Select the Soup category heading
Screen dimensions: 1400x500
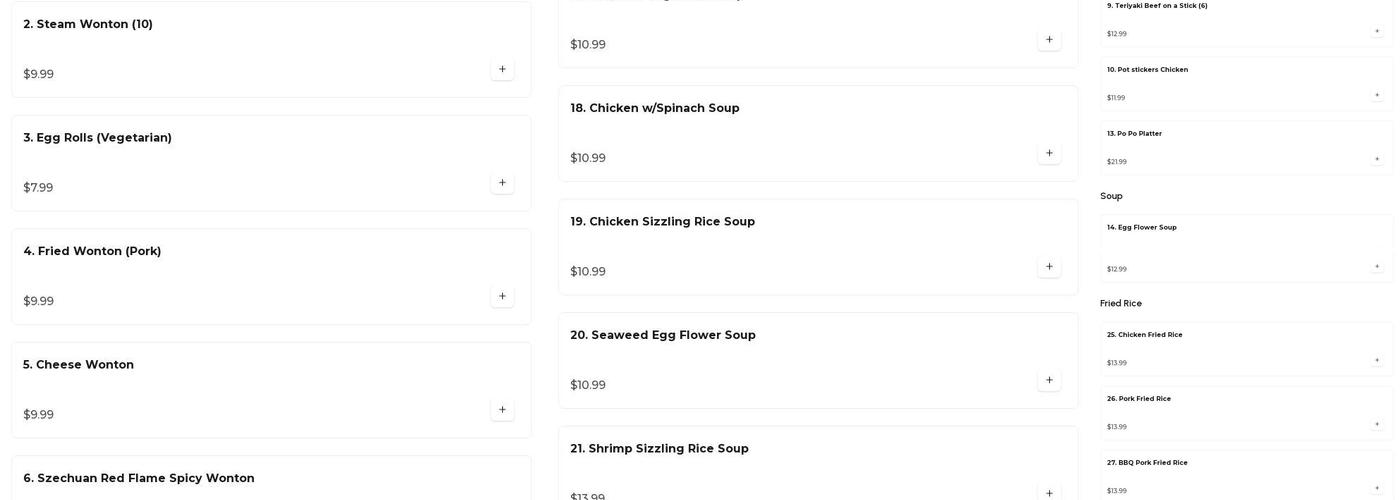1111,196
